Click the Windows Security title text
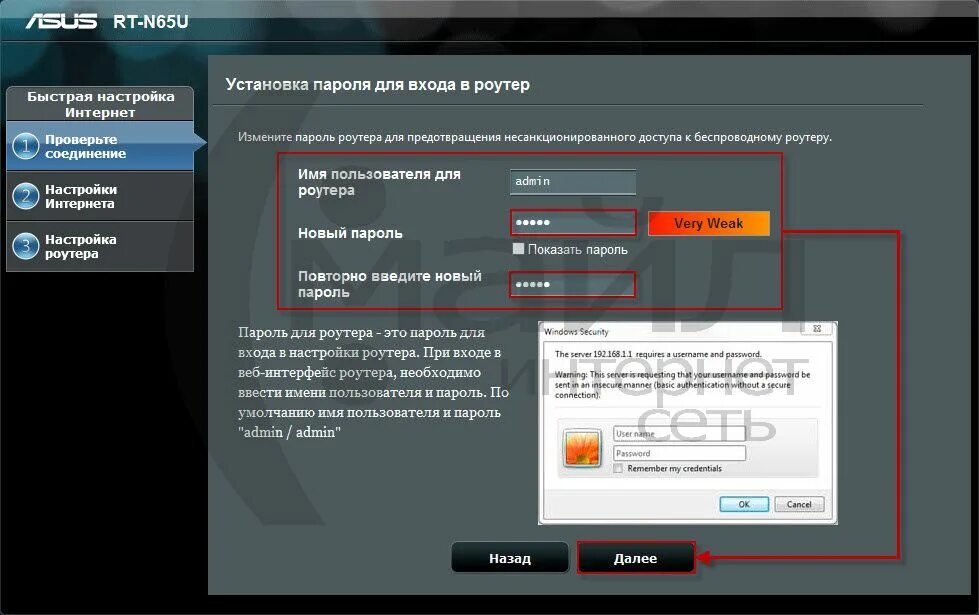The image size is (979, 615). 576,332
